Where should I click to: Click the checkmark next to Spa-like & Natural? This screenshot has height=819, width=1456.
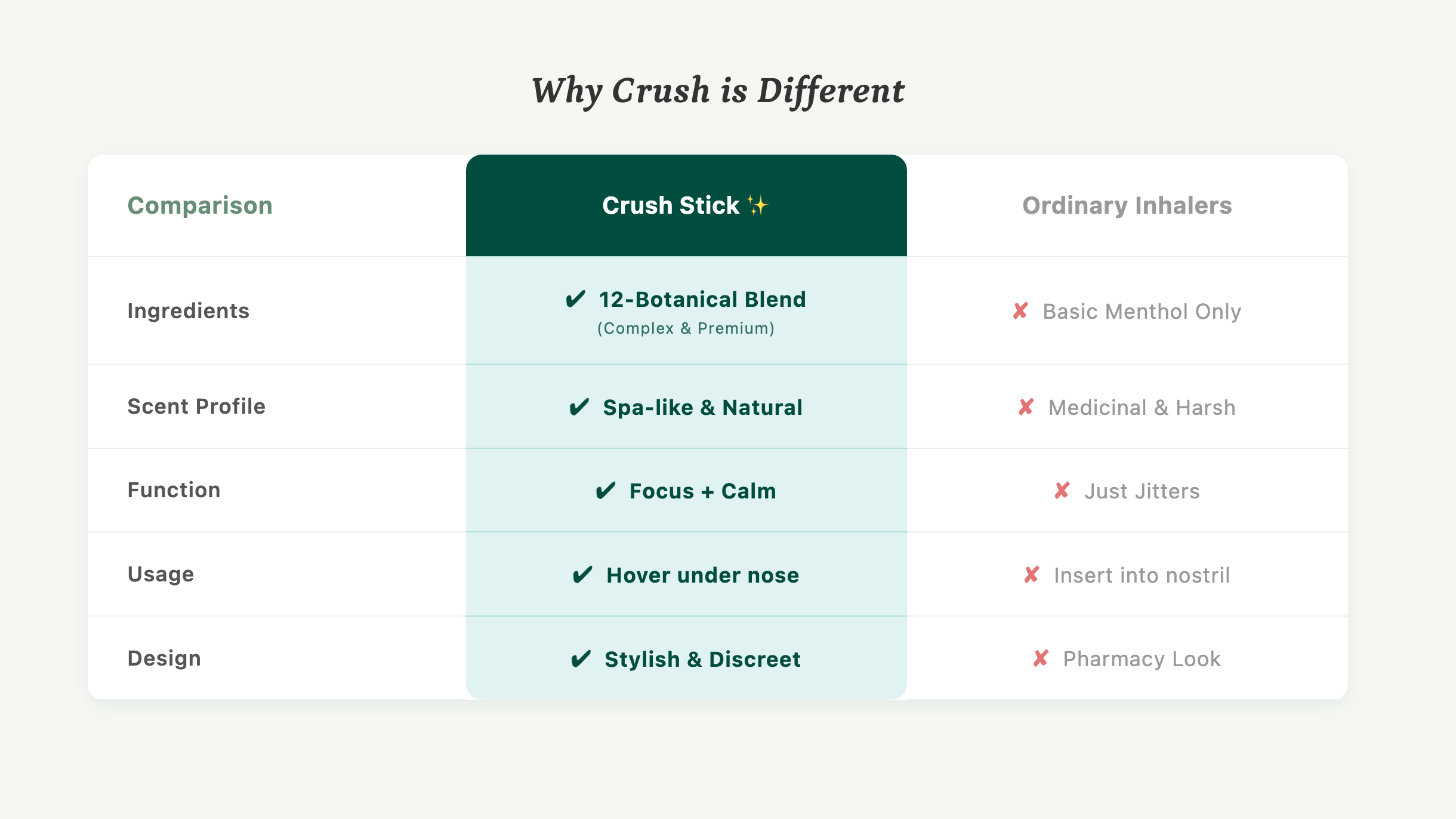579,407
